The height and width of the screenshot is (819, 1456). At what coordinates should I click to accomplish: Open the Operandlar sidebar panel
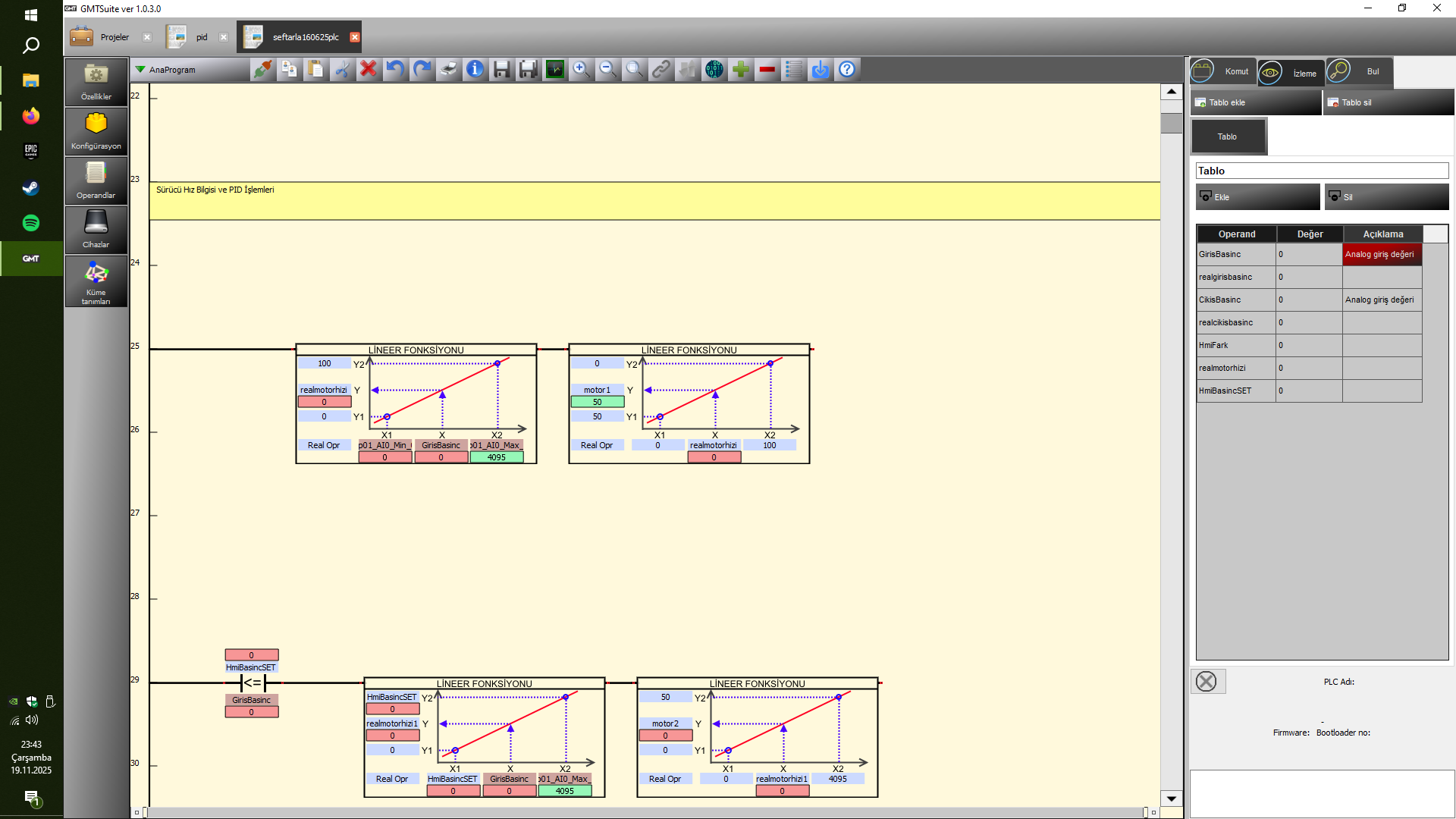pyautogui.click(x=96, y=180)
